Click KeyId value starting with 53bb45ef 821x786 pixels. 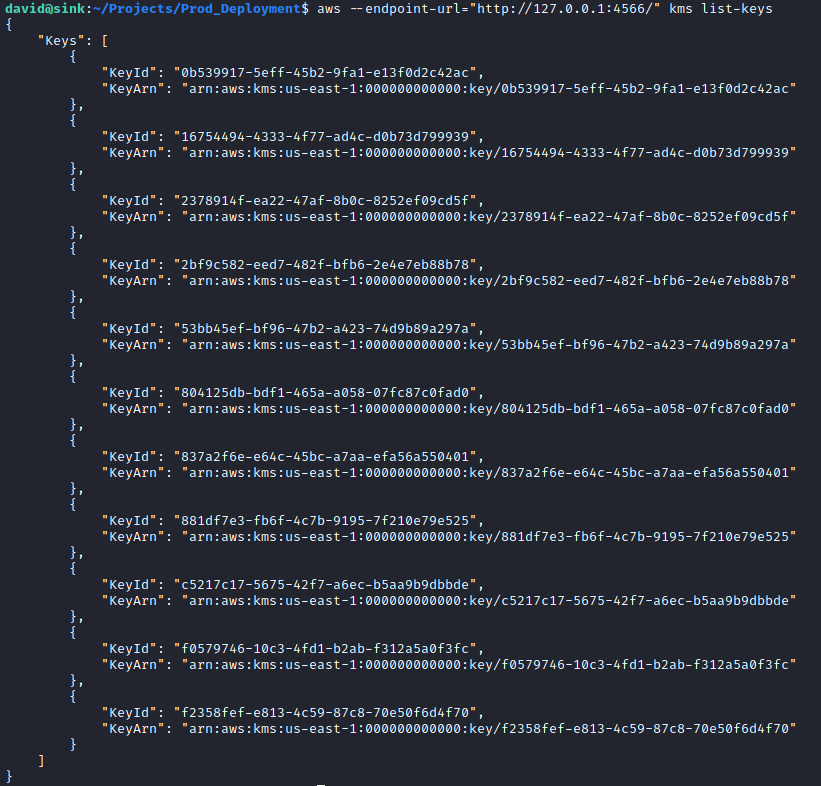[329, 329]
